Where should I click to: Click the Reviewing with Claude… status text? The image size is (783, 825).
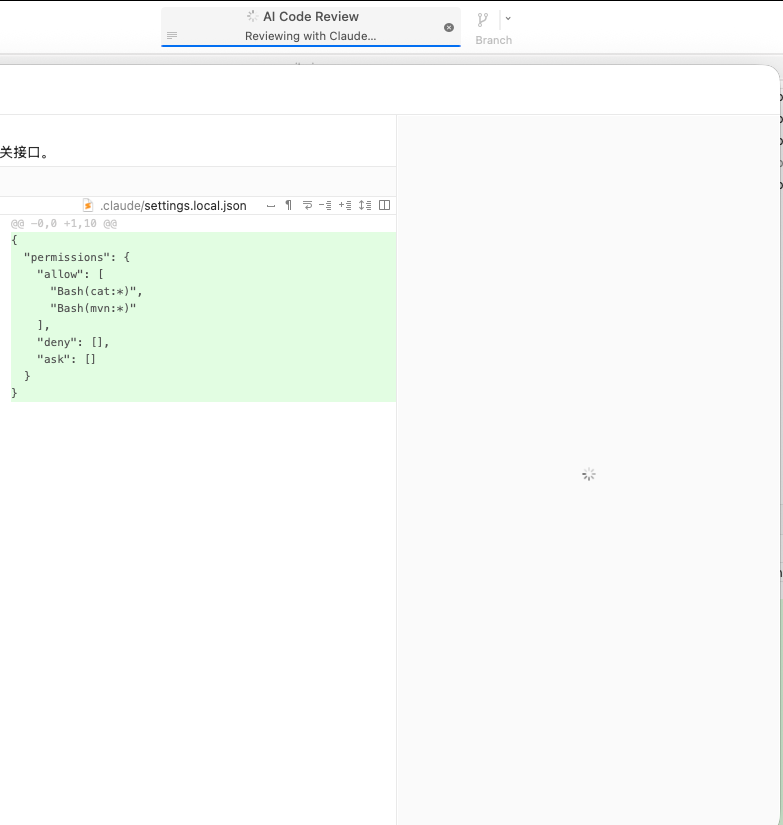[310, 36]
